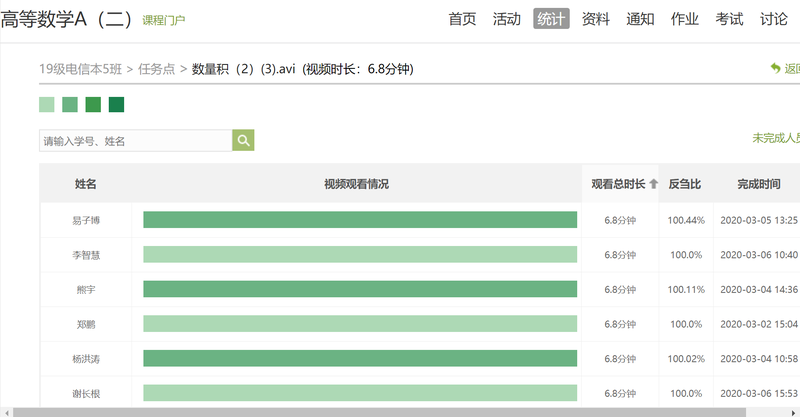Viewport: 800px width, 417px height.
Task: Click 6.8分钟 duration in 易子博 row
Action: tap(620, 220)
